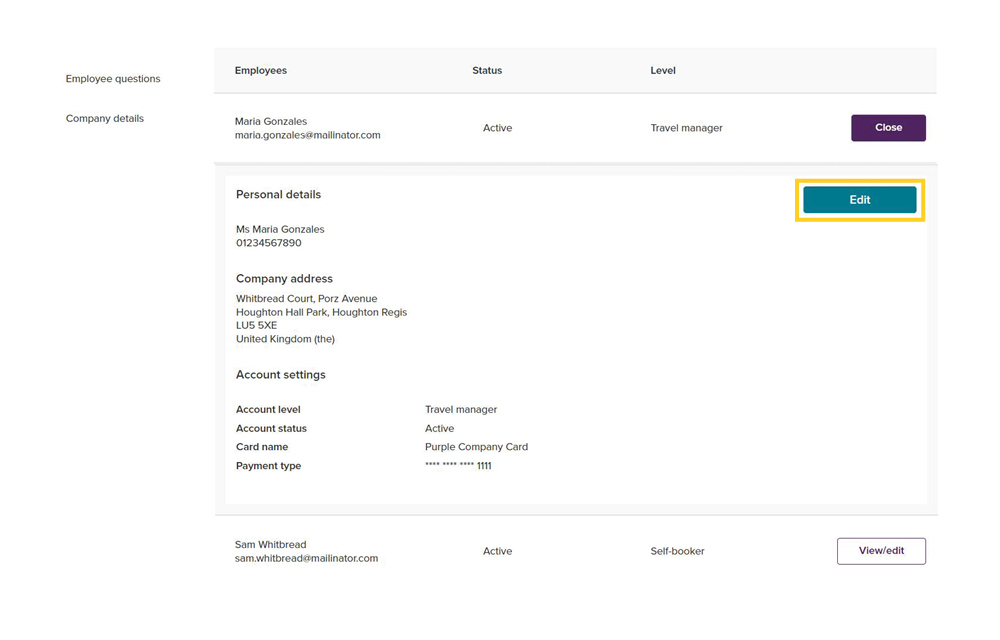Screen dimensions: 1000x640
Task: Click Whitbread Court, Porz Avenue line
Action: [306, 298]
